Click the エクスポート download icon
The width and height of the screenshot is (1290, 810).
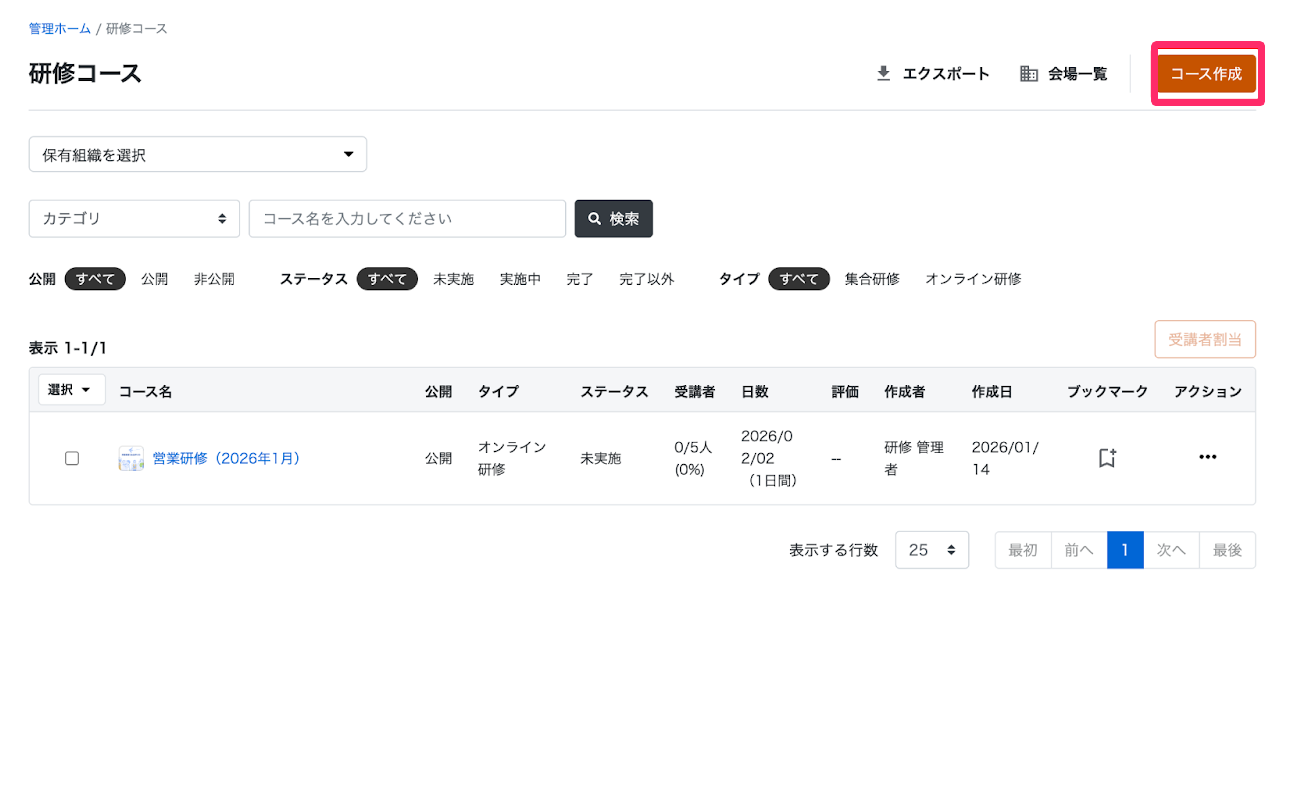point(883,74)
